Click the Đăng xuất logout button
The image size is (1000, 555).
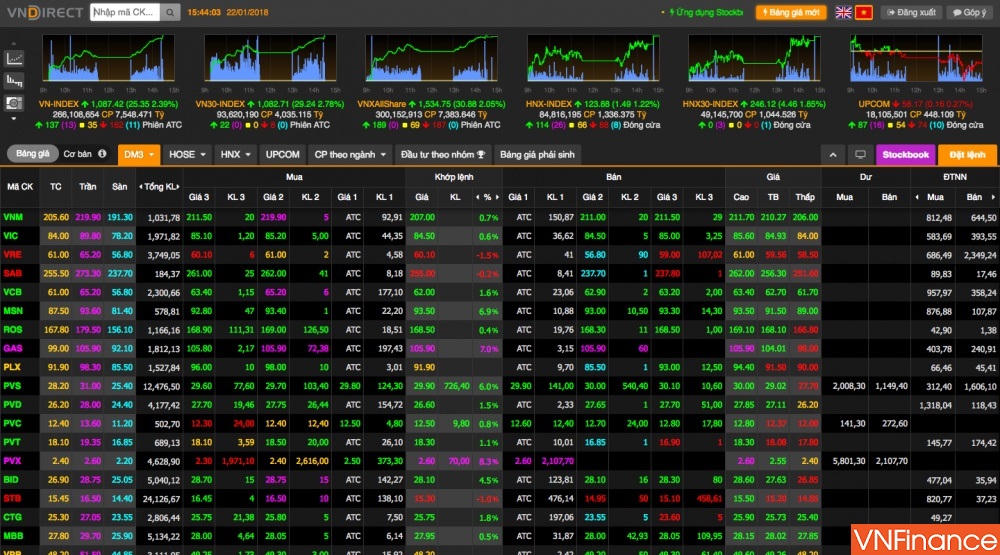[x=911, y=13]
